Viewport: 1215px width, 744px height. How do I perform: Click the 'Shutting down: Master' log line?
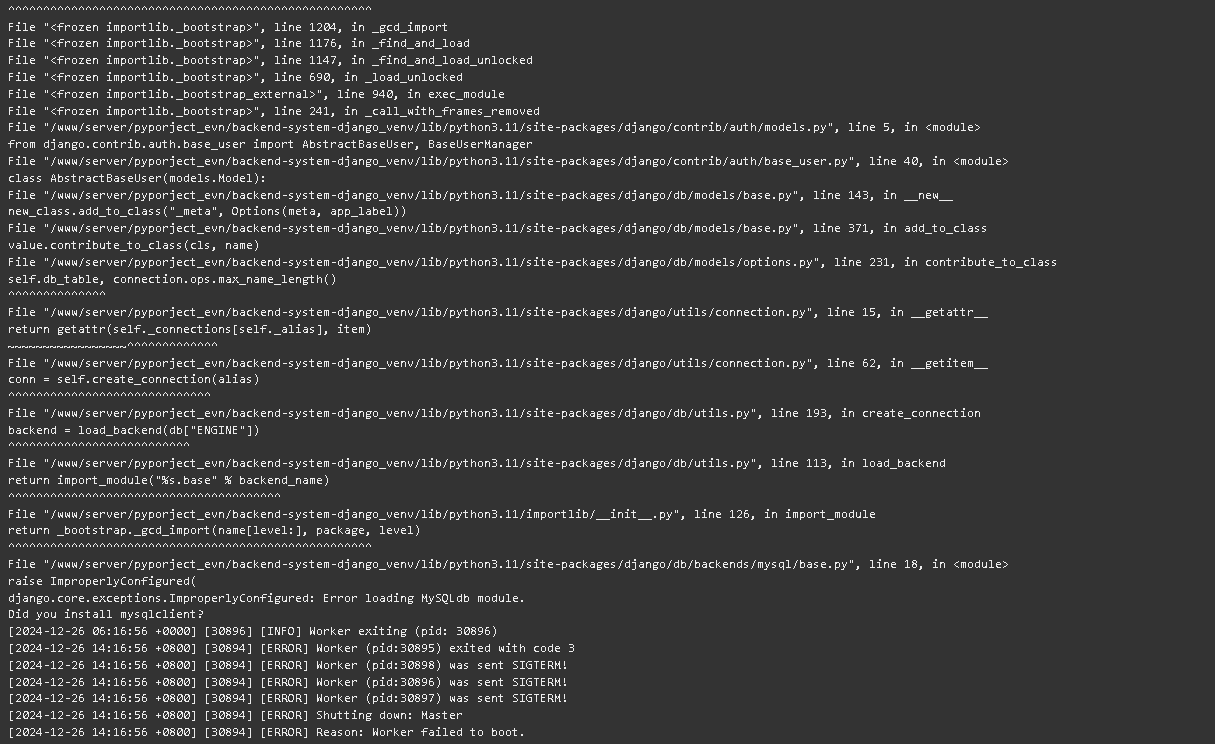tap(235, 715)
